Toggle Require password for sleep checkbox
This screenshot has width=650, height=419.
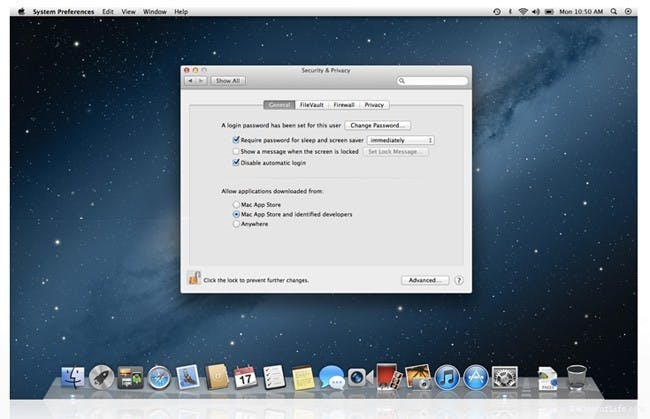236,140
